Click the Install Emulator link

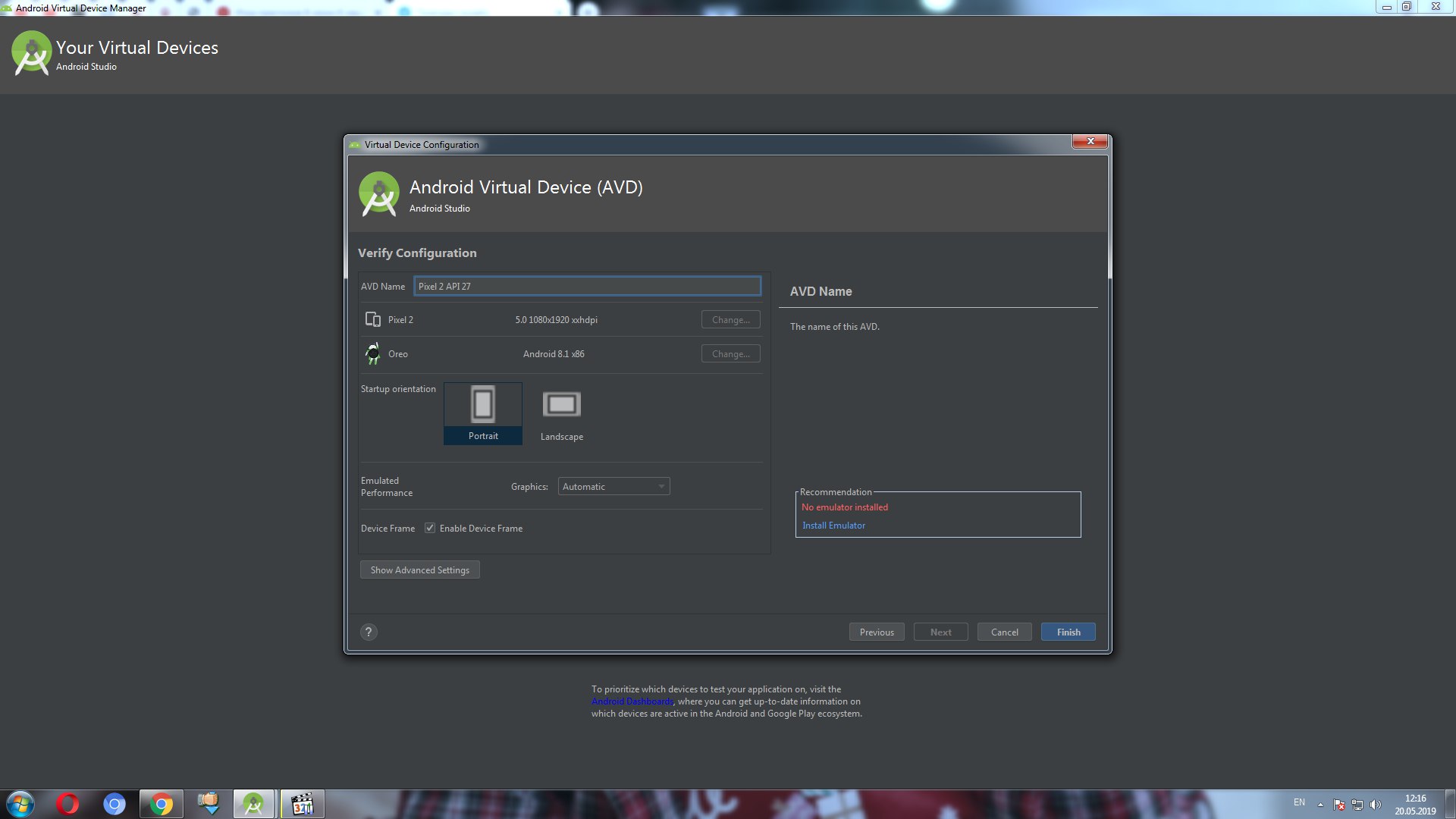click(x=833, y=525)
